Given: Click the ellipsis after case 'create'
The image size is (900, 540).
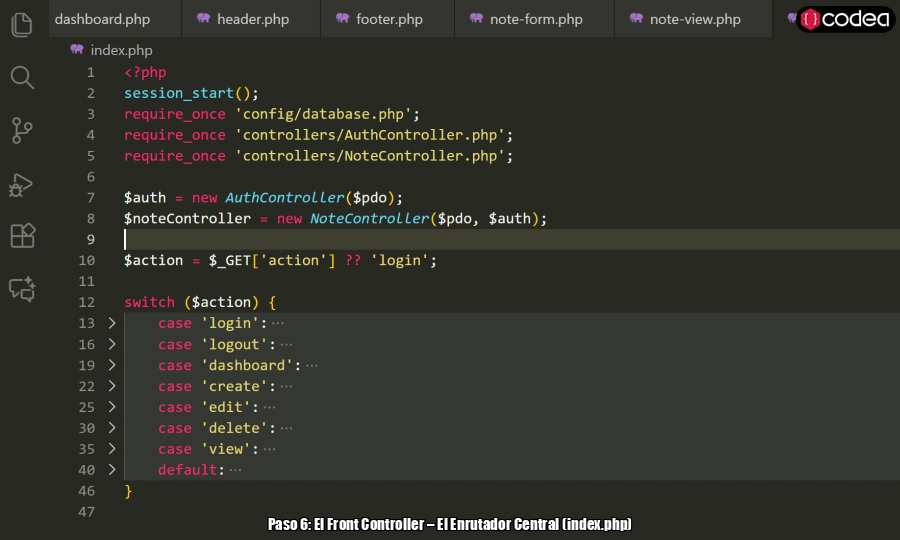Looking at the screenshot, I should click(286, 386).
